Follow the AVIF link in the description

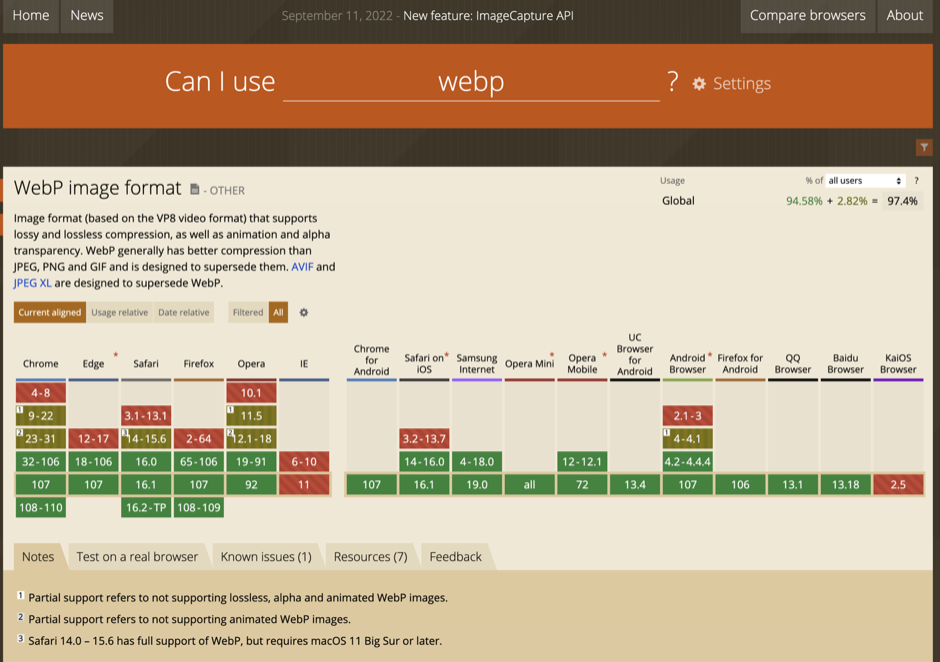[303, 267]
